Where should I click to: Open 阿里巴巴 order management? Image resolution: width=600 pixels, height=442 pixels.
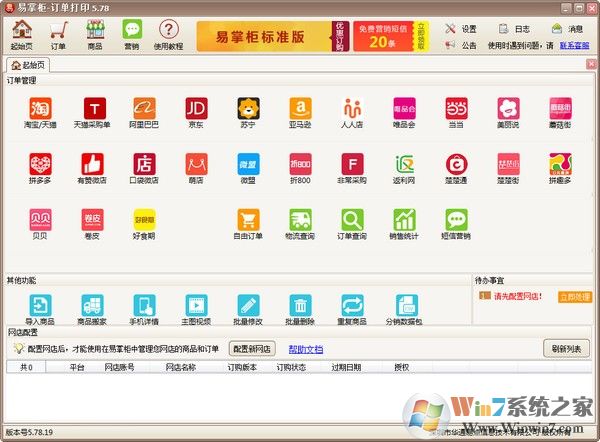click(144, 109)
